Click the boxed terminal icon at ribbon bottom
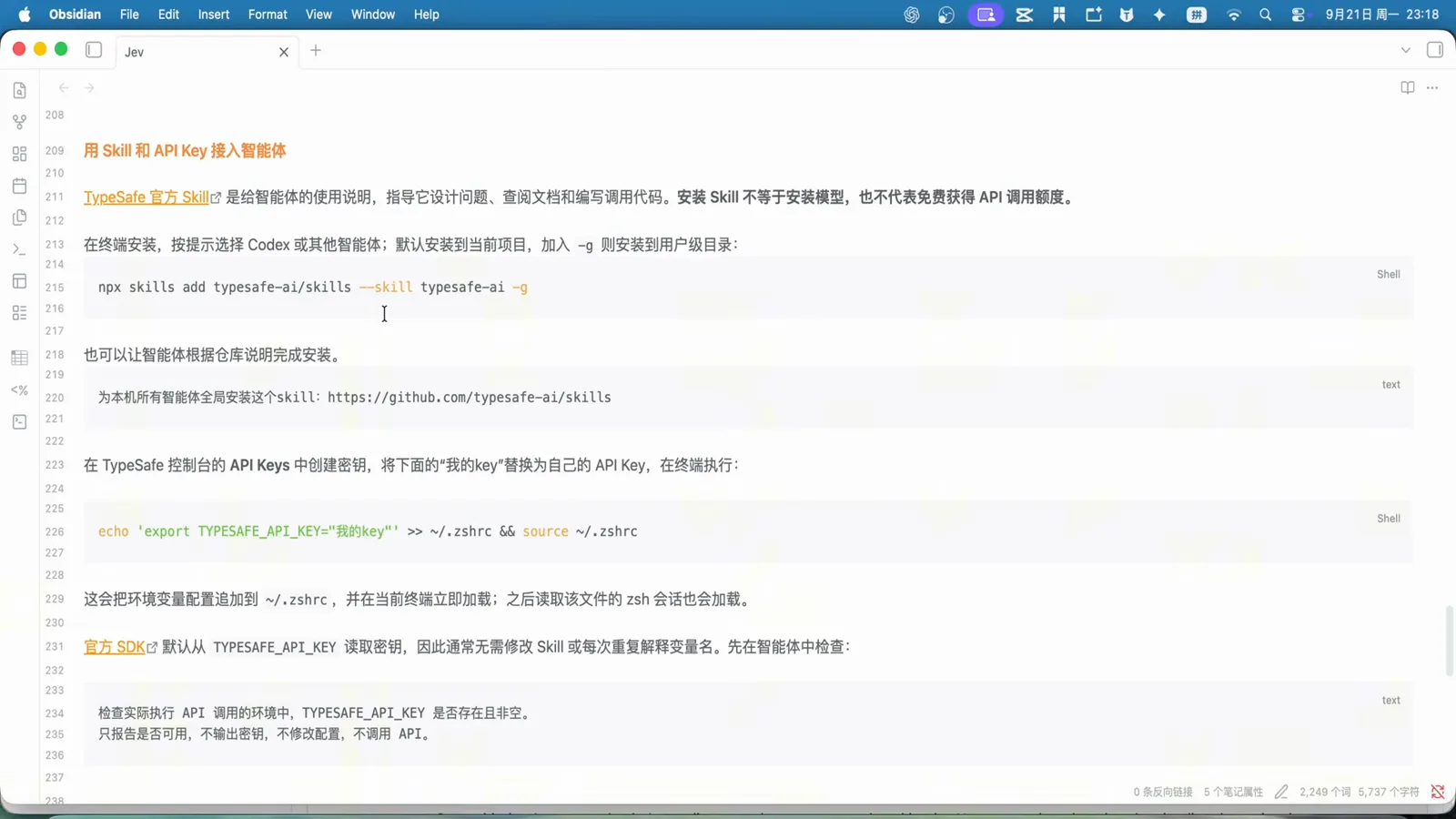Image resolution: width=1456 pixels, height=819 pixels. tap(19, 422)
